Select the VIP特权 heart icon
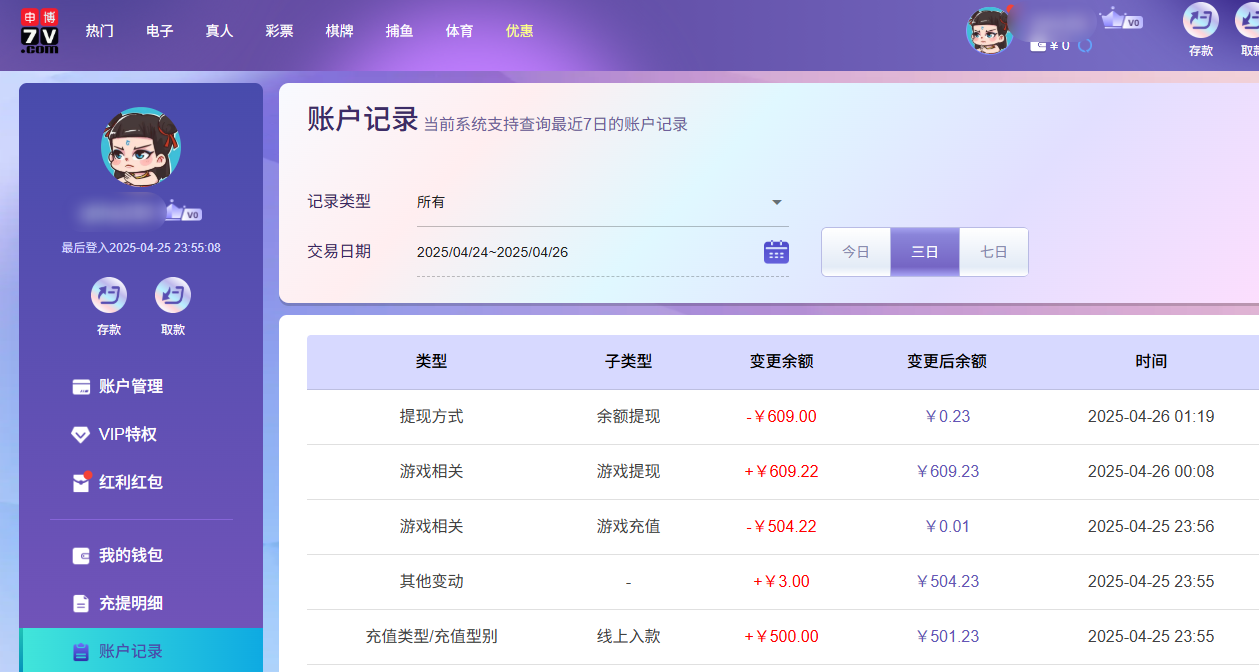This screenshot has width=1259, height=672. [81, 435]
